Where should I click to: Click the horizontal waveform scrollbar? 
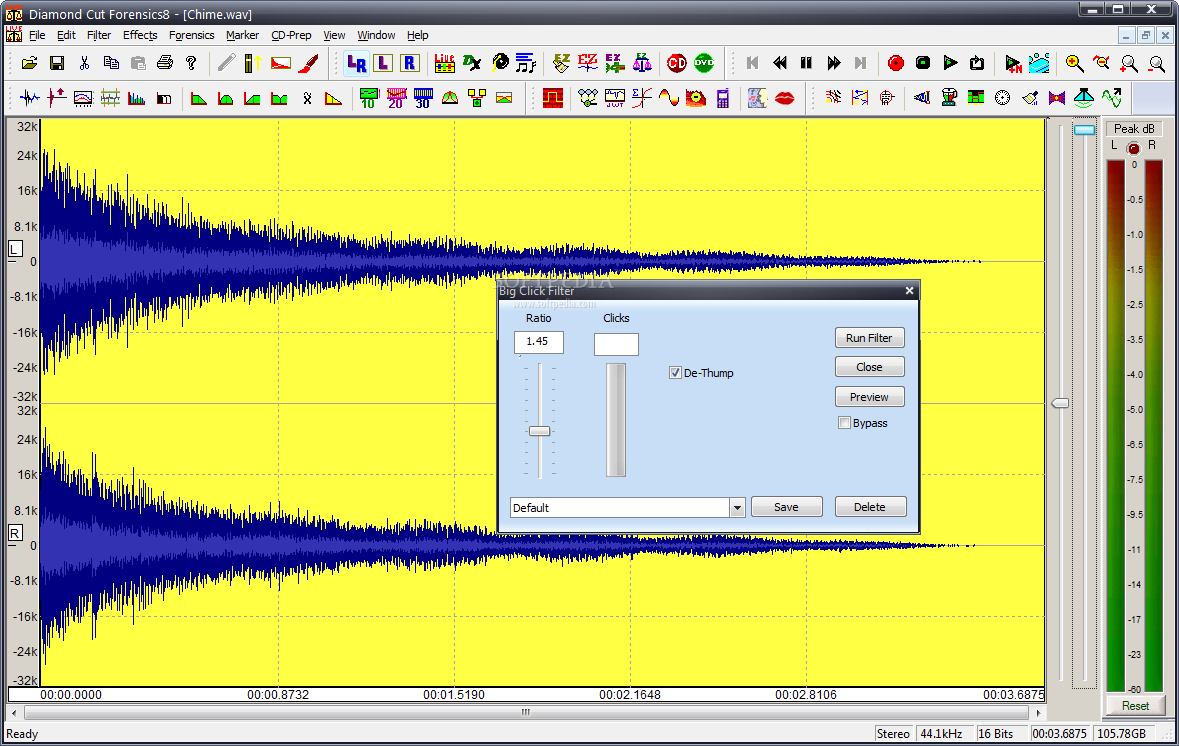526,712
